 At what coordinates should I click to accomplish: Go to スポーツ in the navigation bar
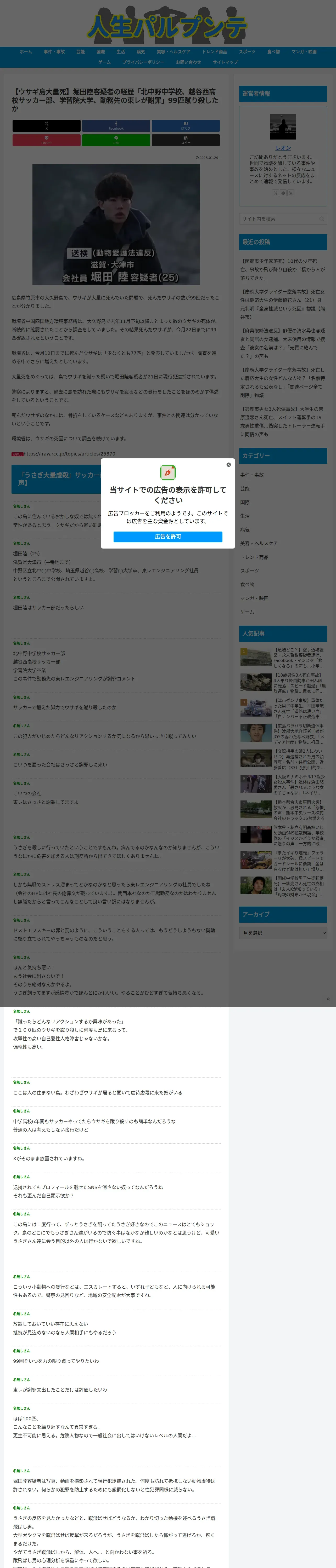247,52
